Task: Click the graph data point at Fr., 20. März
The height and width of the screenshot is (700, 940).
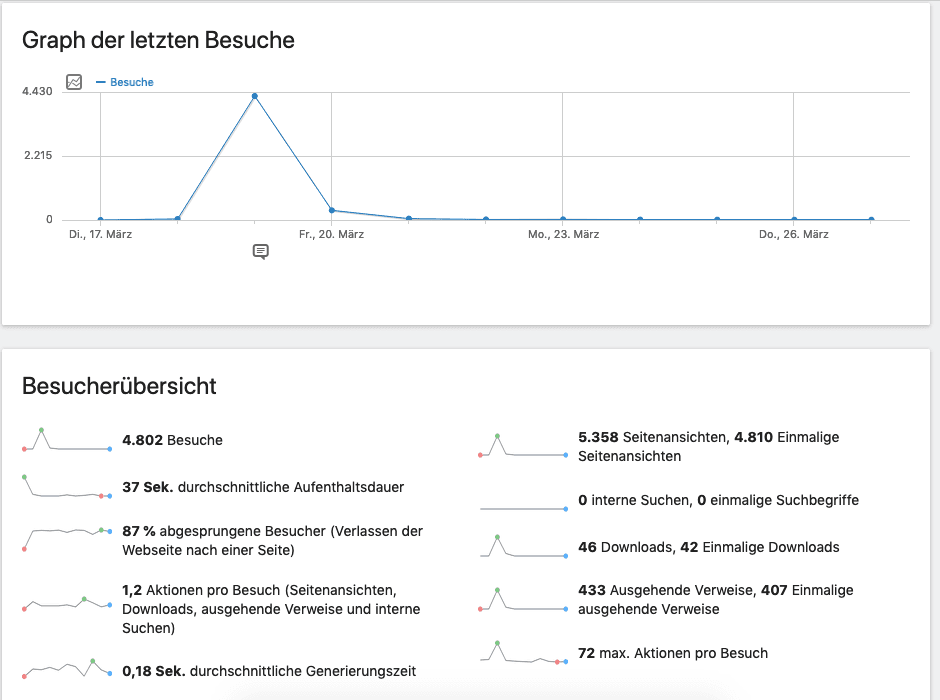Action: [x=332, y=210]
